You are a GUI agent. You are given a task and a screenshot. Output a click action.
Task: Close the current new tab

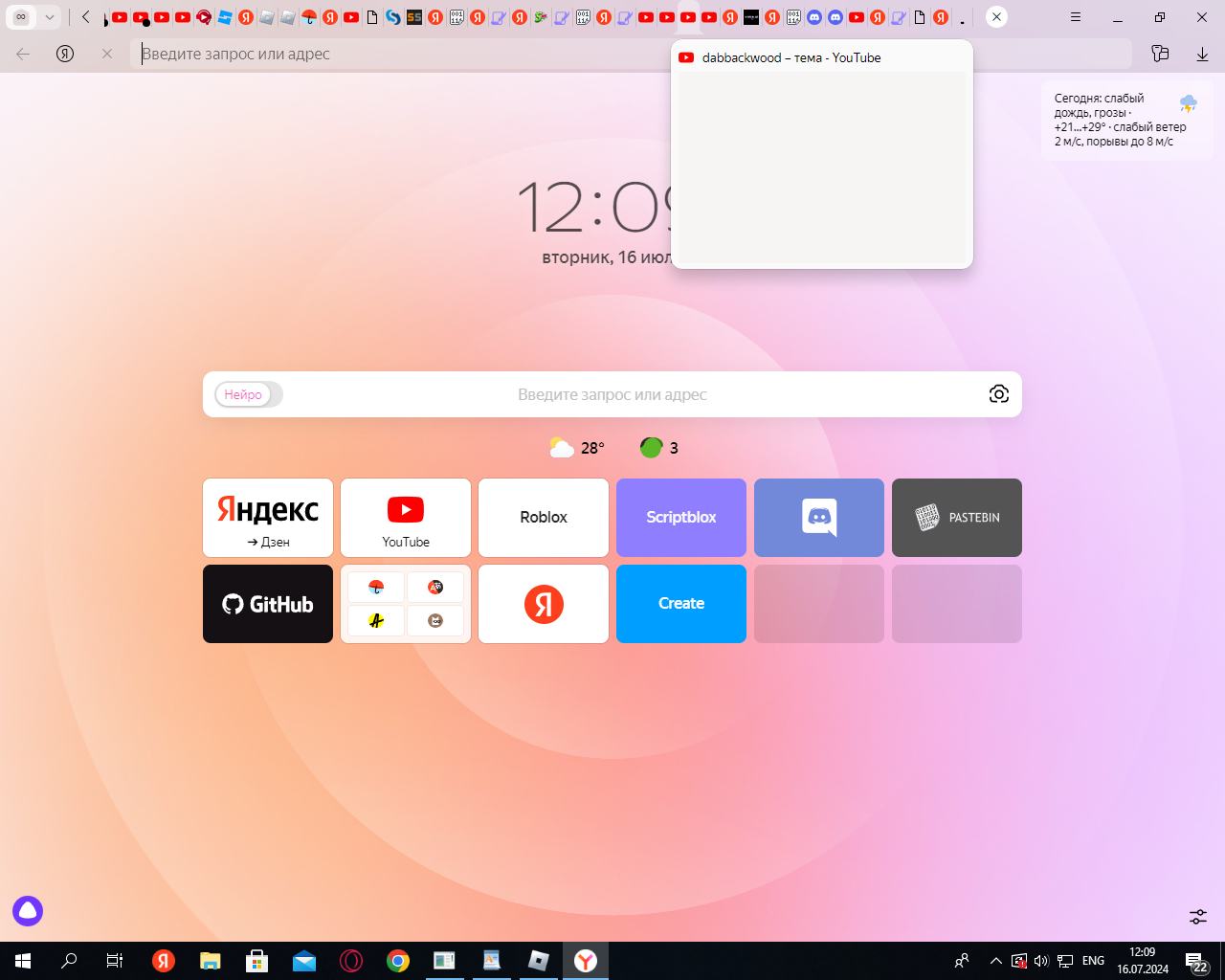996,17
